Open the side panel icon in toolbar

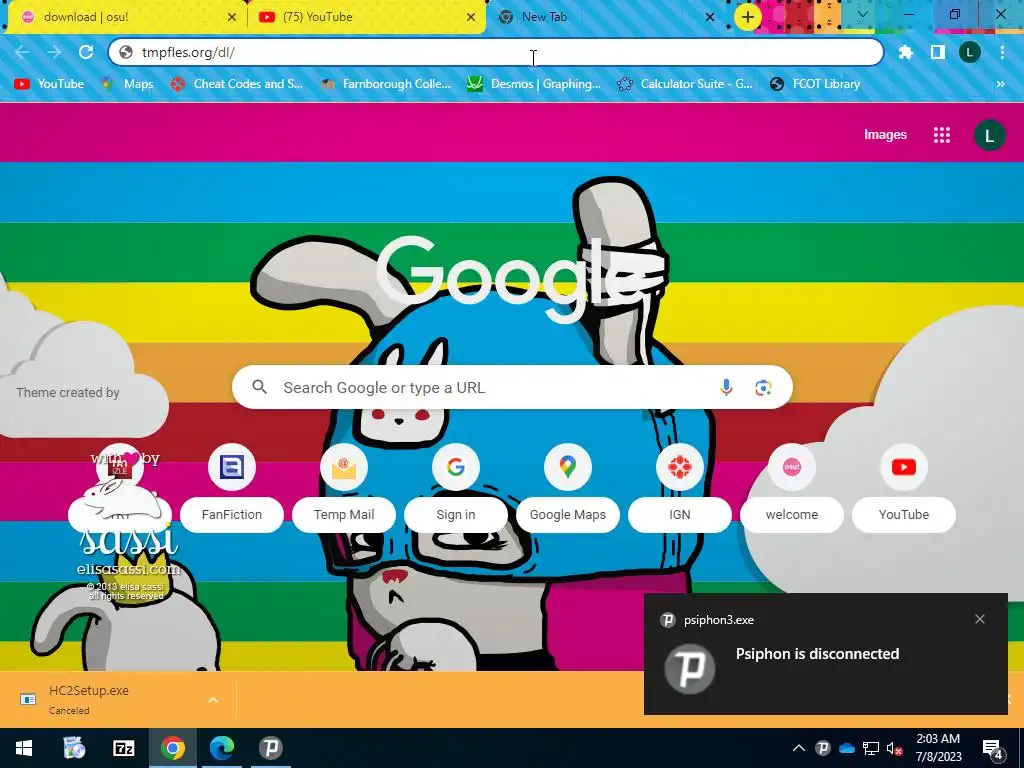[x=937, y=52]
